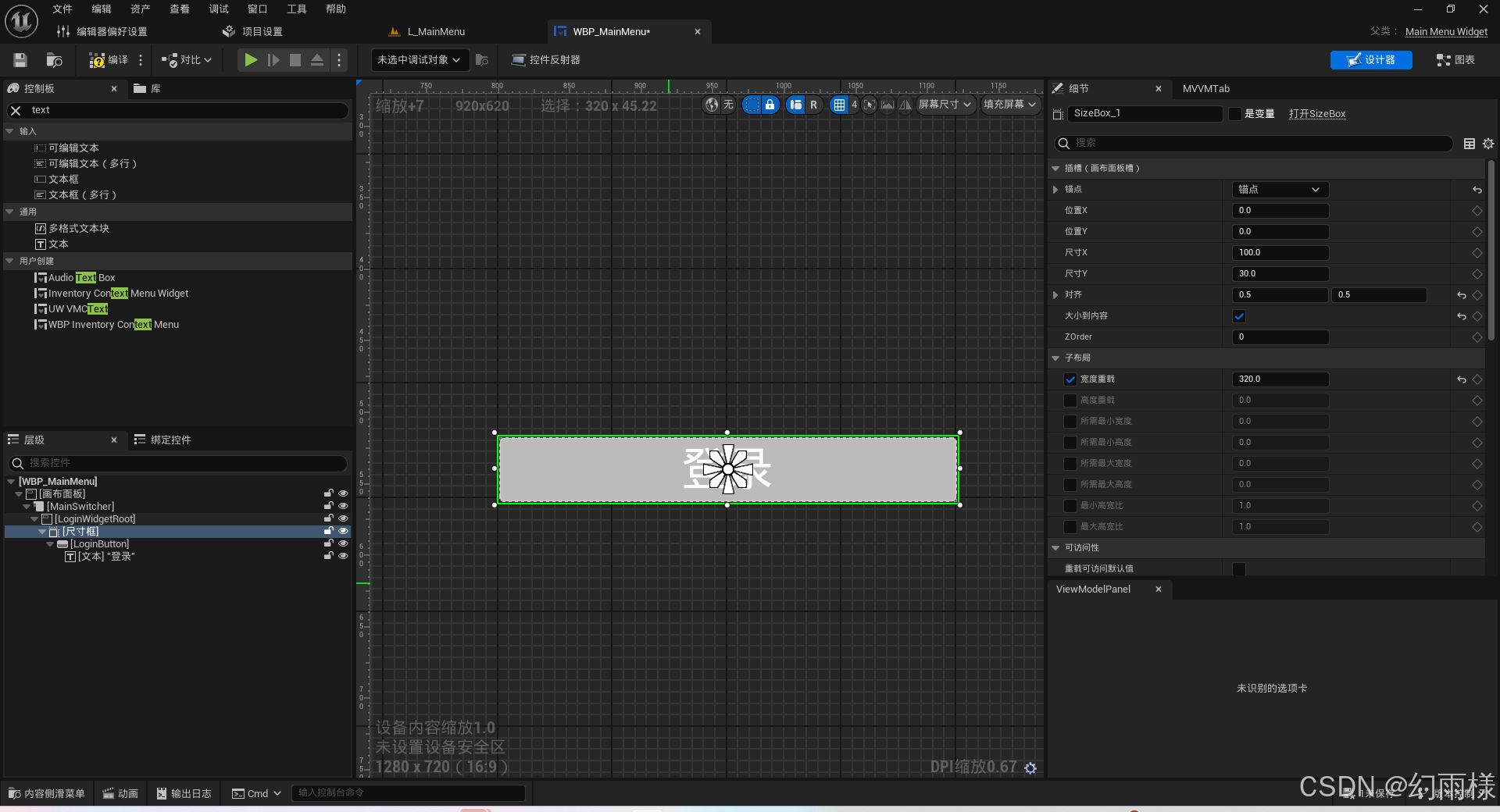Open the diff (对比) dropdown

click(x=187, y=60)
